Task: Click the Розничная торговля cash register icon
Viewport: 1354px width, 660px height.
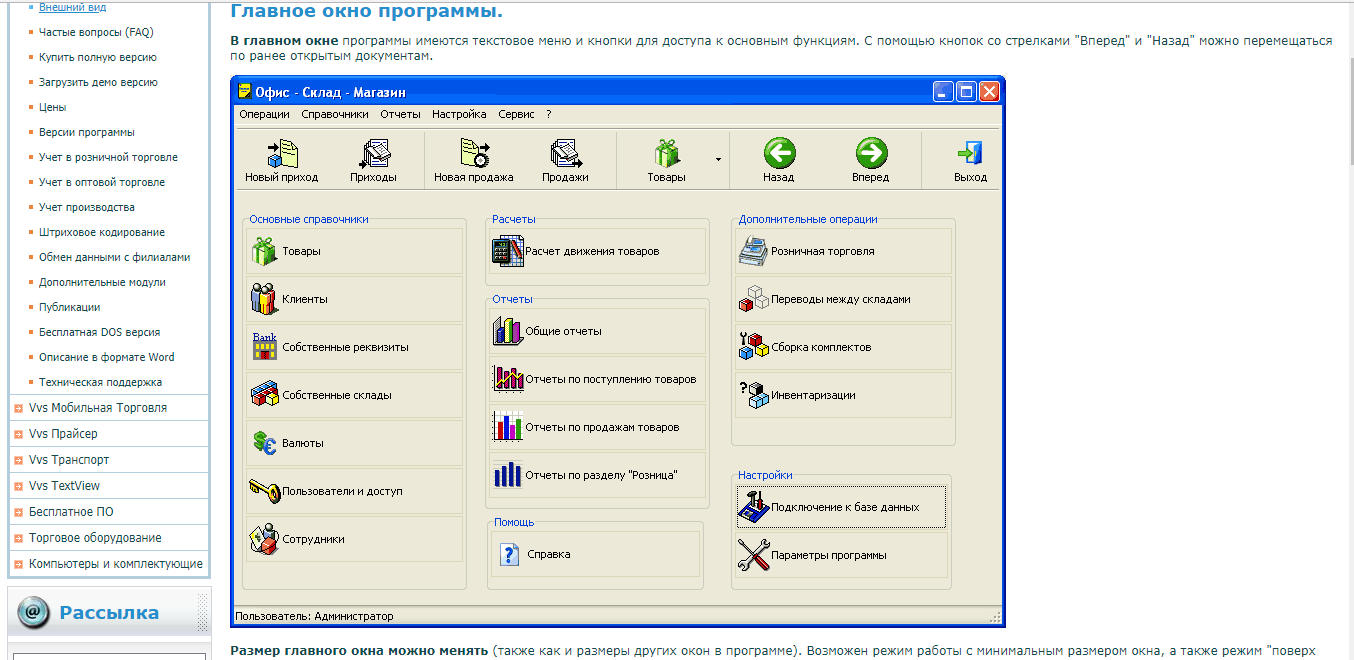Action: [753, 251]
